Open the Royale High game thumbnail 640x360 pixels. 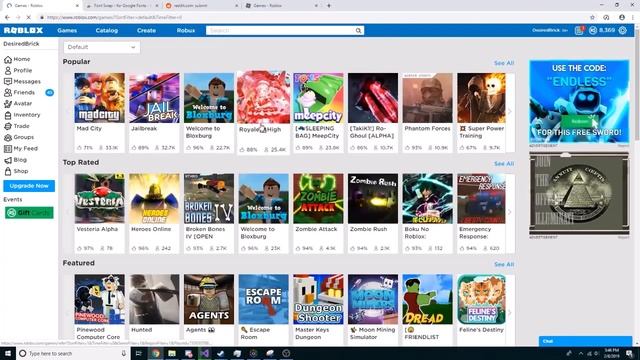263,97
